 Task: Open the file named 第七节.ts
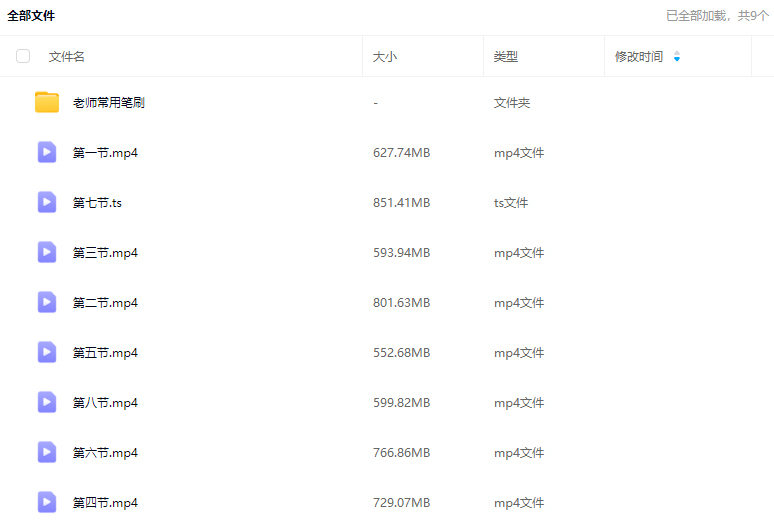point(97,203)
